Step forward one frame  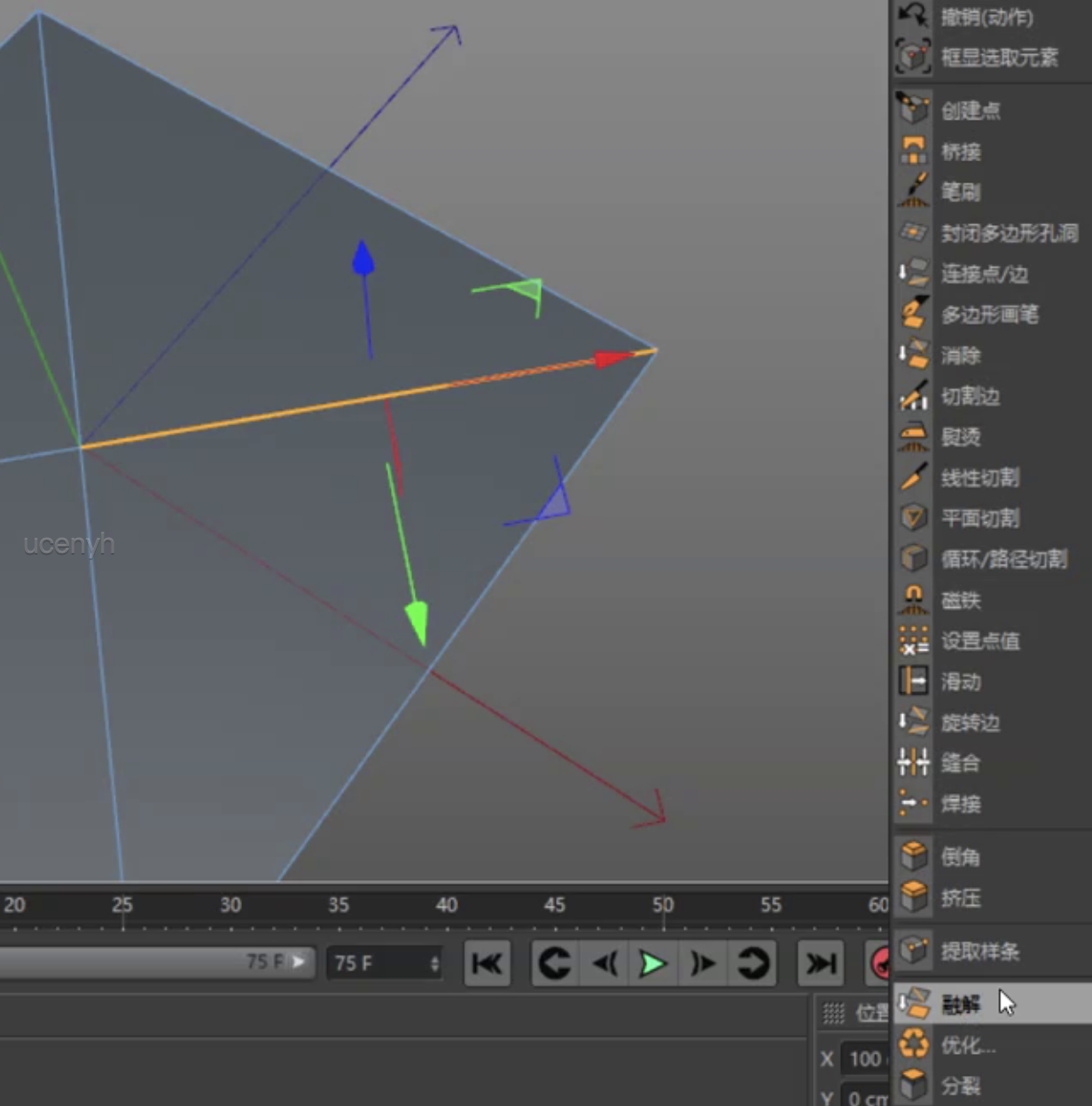point(703,963)
